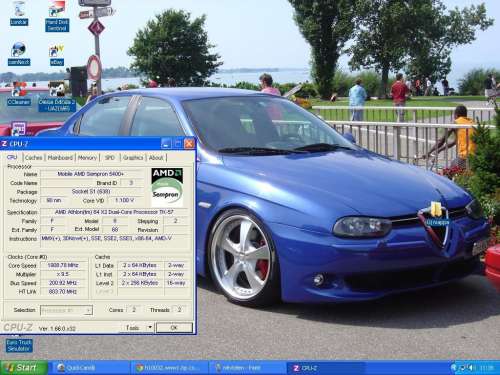Switch to the Mainboard tab
Image resolution: width=500 pixels, height=375 pixels.
coord(60,158)
